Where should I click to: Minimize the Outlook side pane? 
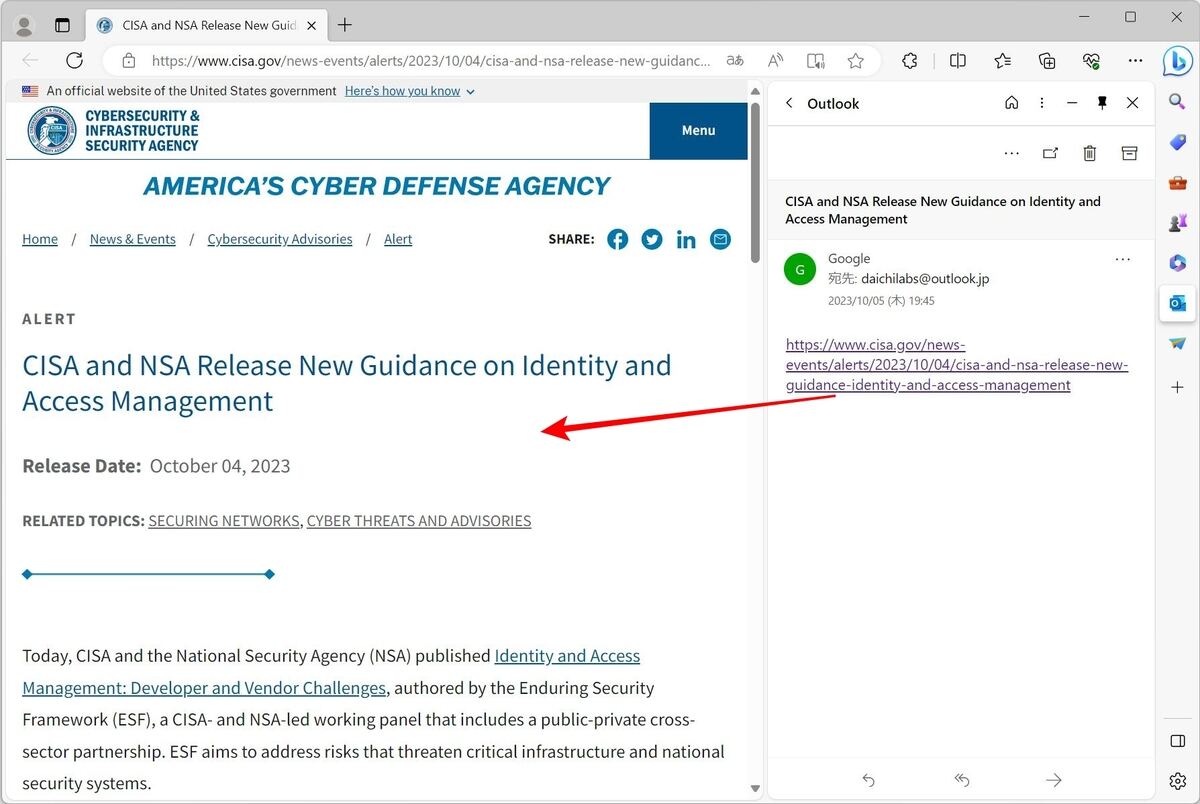coord(1072,103)
